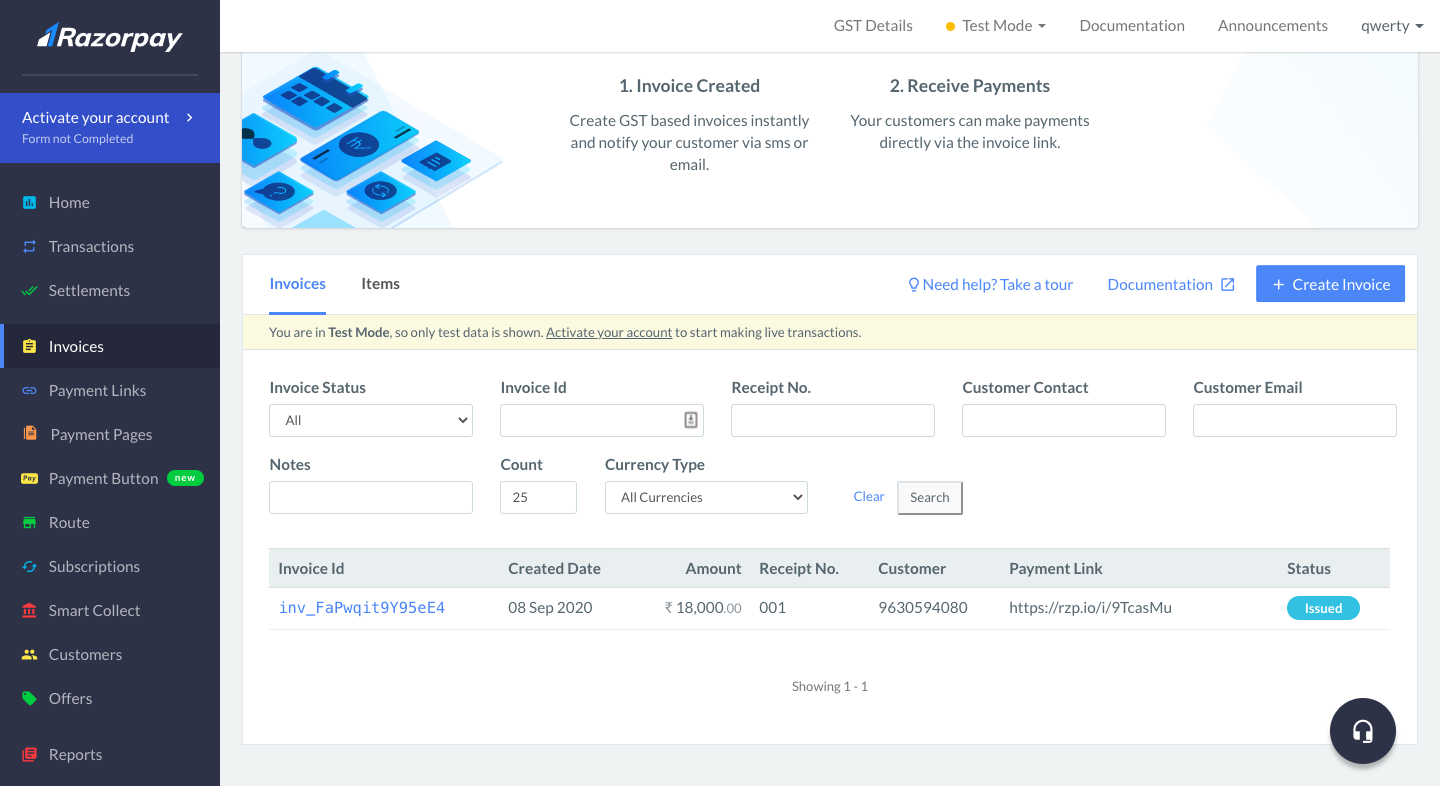The image size is (1440, 786).
Task: Click the Smart Collect bank icon
Action: pyautogui.click(x=30, y=610)
